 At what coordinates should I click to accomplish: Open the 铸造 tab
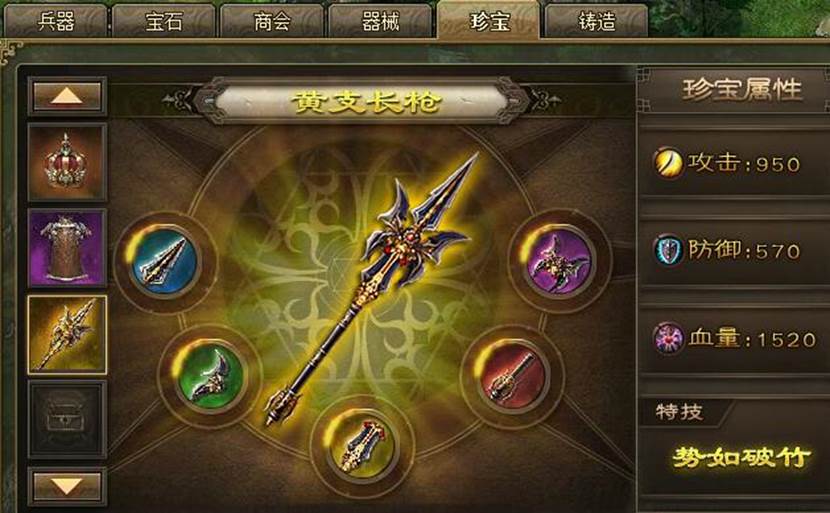pos(597,22)
